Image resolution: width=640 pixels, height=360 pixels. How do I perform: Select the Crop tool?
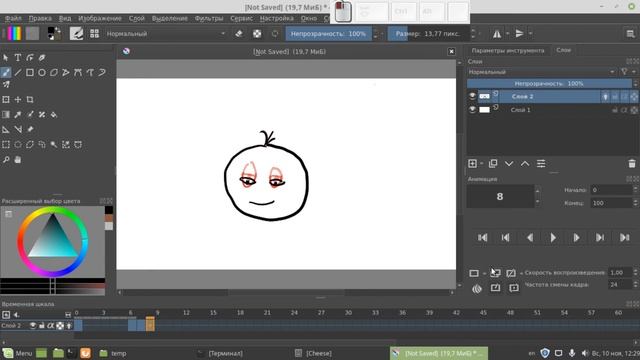coord(30,100)
